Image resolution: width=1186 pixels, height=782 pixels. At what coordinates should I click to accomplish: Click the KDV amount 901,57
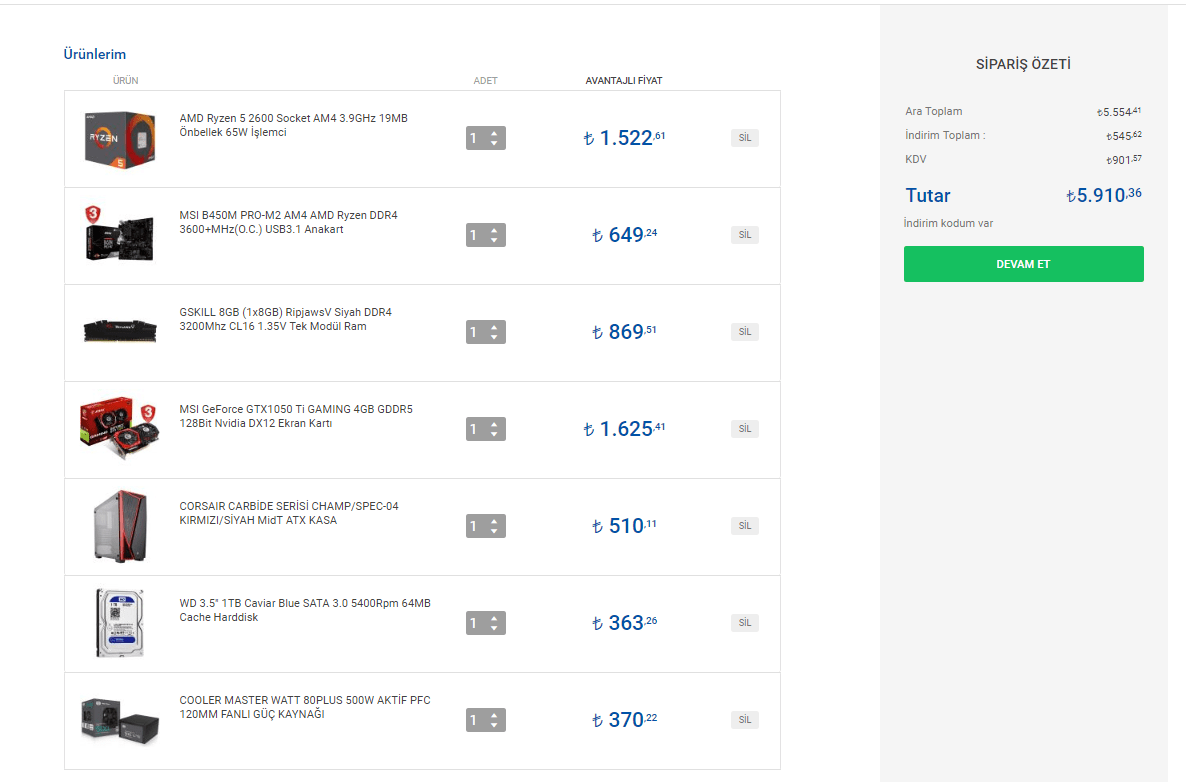[x=1123, y=160]
